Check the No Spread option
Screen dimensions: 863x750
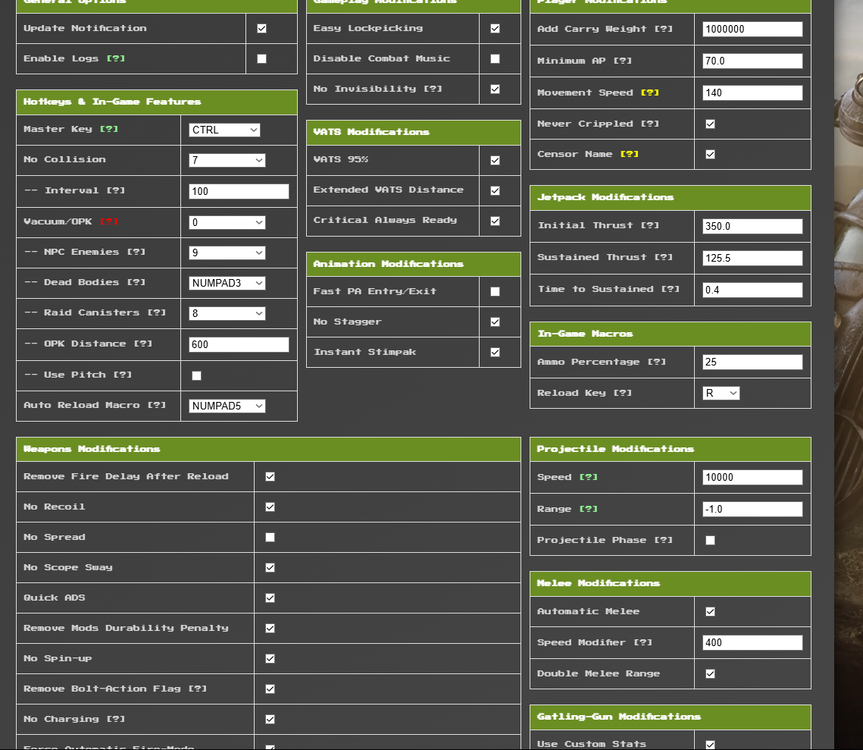[x=270, y=537]
